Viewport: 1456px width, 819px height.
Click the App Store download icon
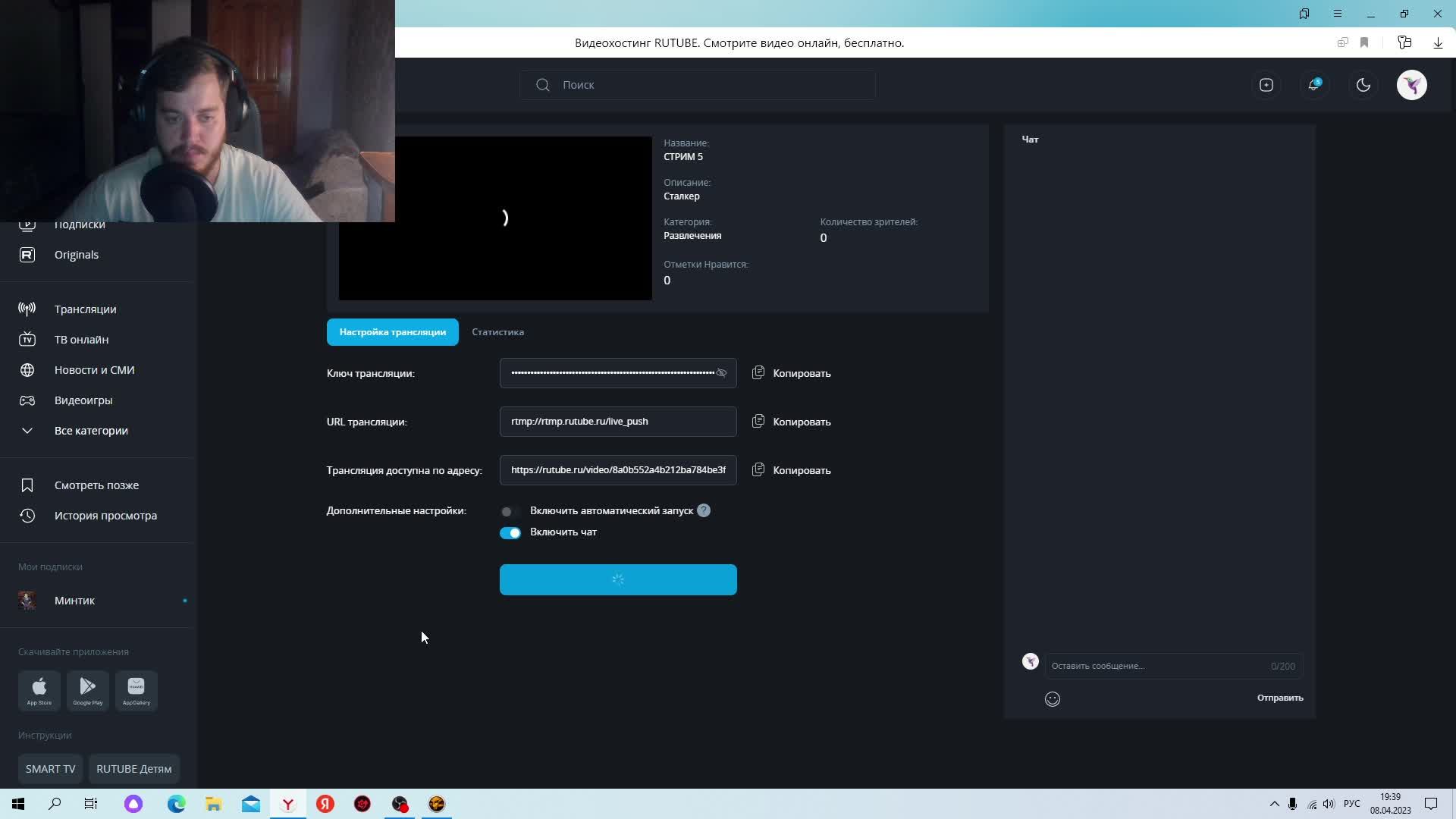(39, 690)
